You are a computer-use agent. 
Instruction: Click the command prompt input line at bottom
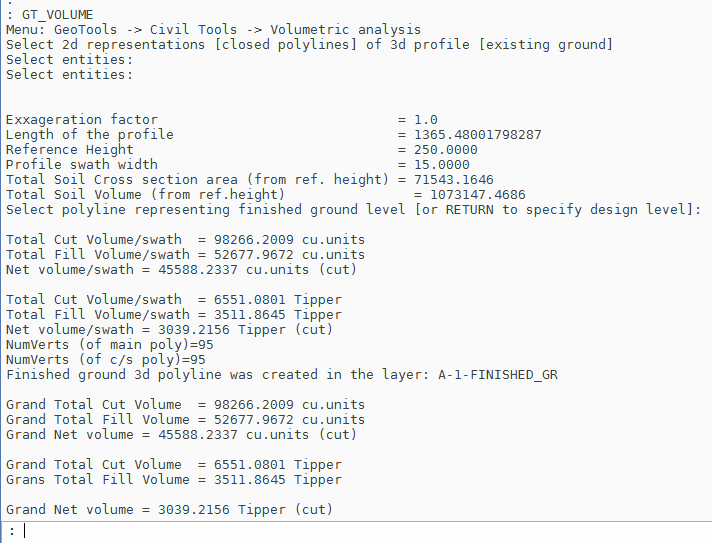360,531
